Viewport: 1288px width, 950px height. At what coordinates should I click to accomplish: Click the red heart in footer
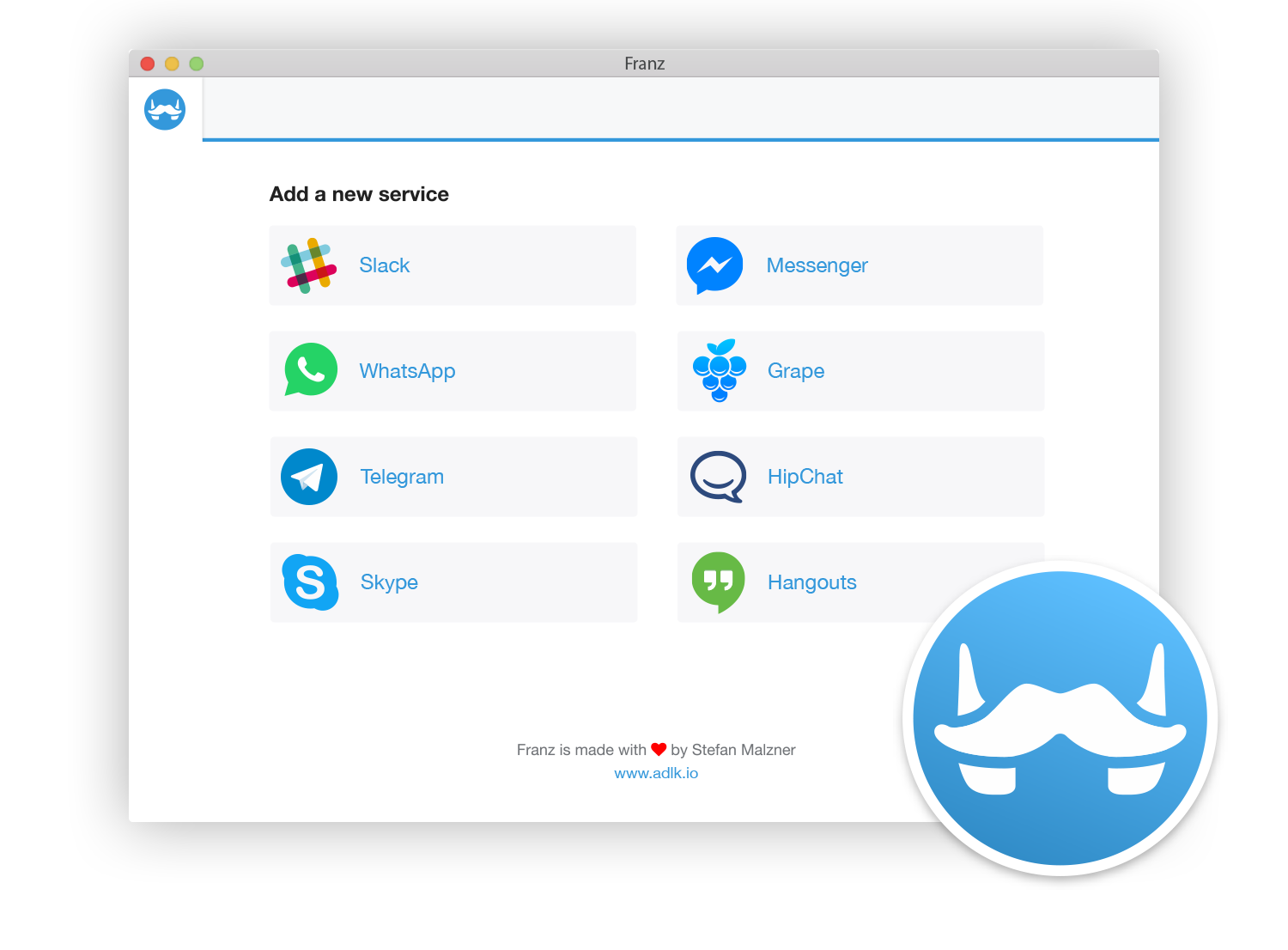(x=659, y=750)
